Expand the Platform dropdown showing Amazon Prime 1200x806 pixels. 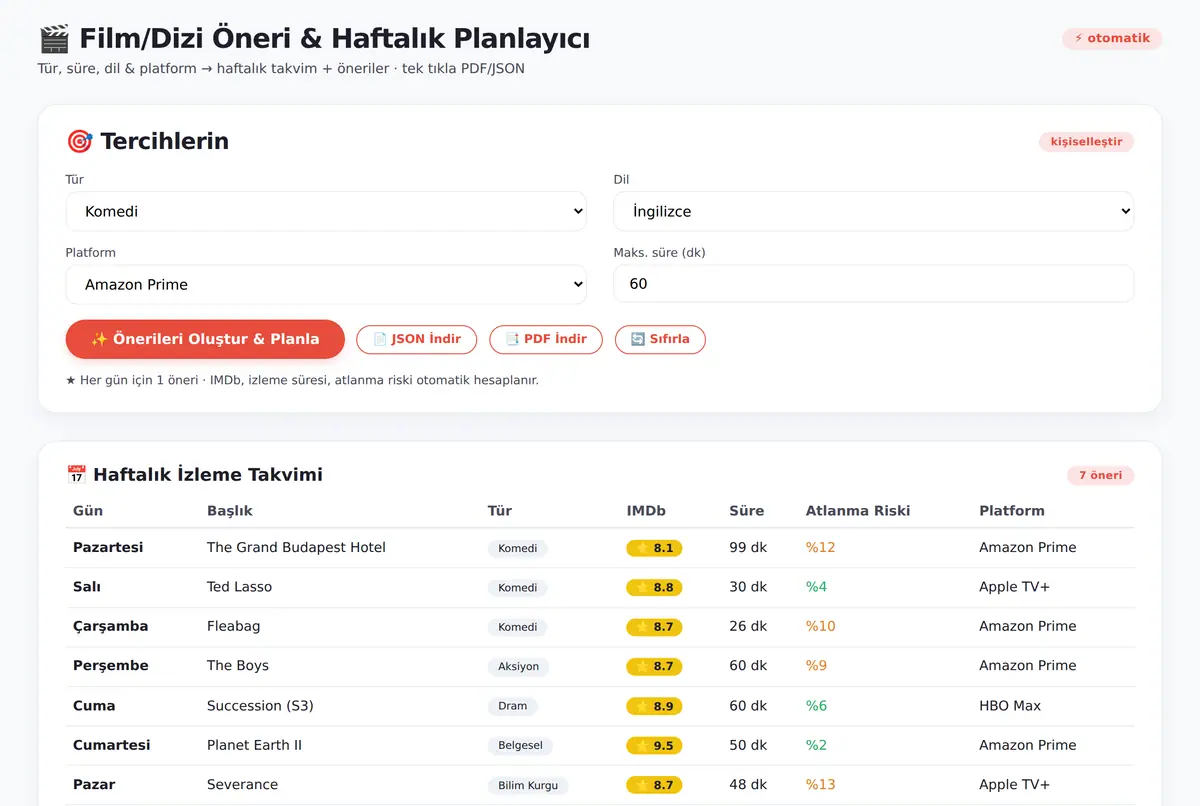(326, 284)
